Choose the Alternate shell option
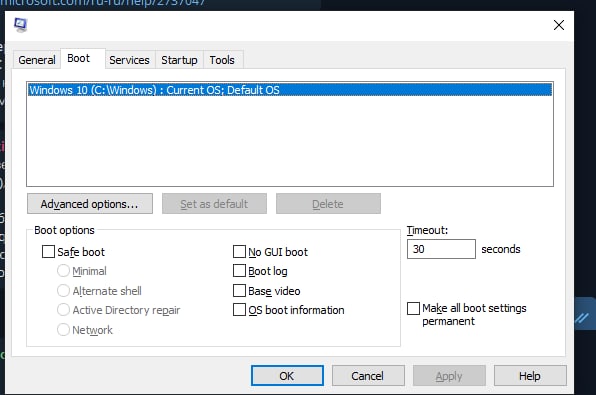Image resolution: width=596 pixels, height=395 pixels. (63, 290)
